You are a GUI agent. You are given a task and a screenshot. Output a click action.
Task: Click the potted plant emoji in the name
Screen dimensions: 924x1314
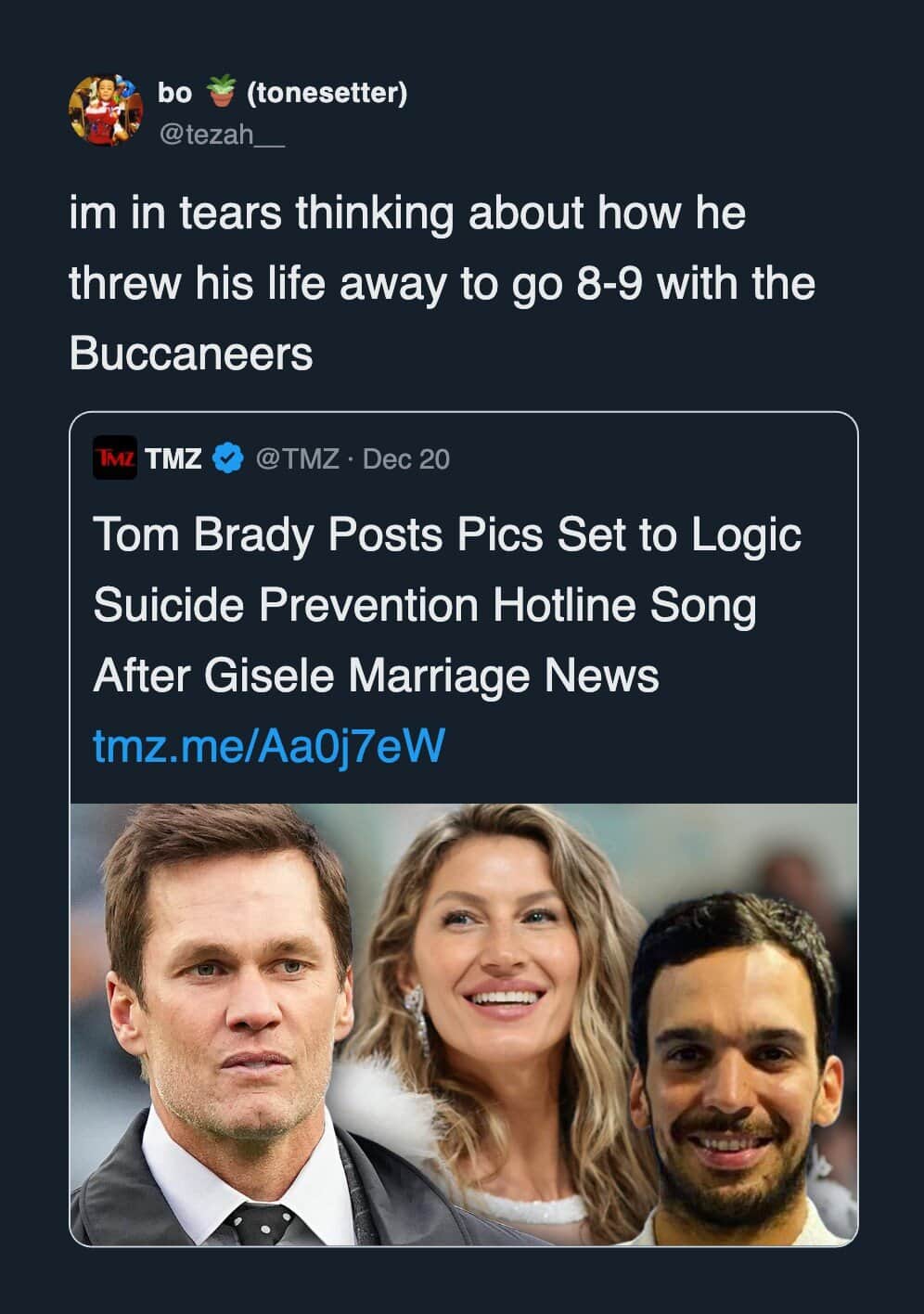[221, 92]
